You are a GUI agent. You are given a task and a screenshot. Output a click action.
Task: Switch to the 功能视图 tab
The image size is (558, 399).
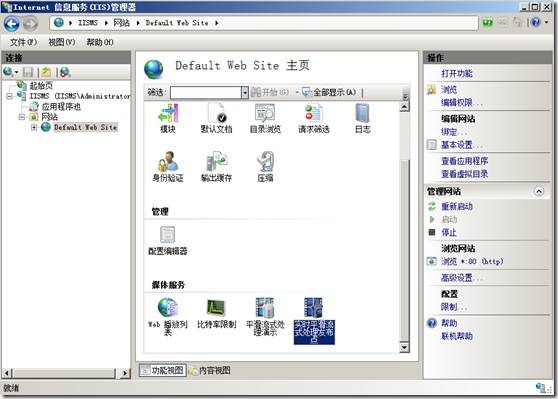click(x=162, y=371)
